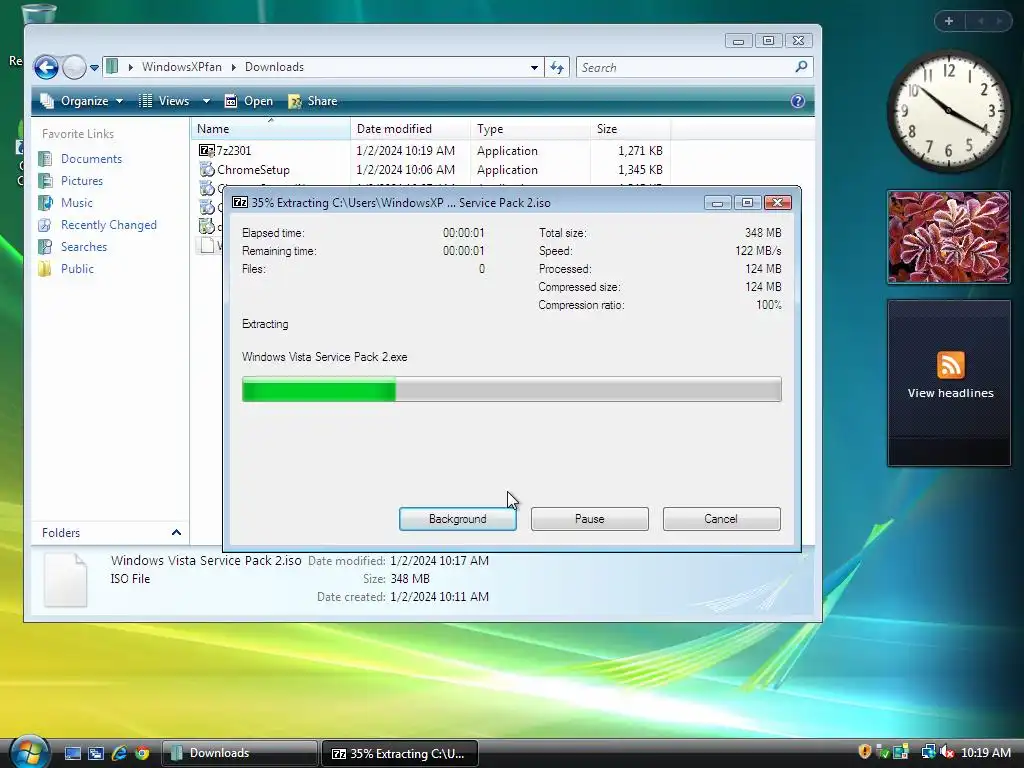The image size is (1024, 768).
Task: Click Open in the Explorer toolbar
Action: (x=249, y=101)
